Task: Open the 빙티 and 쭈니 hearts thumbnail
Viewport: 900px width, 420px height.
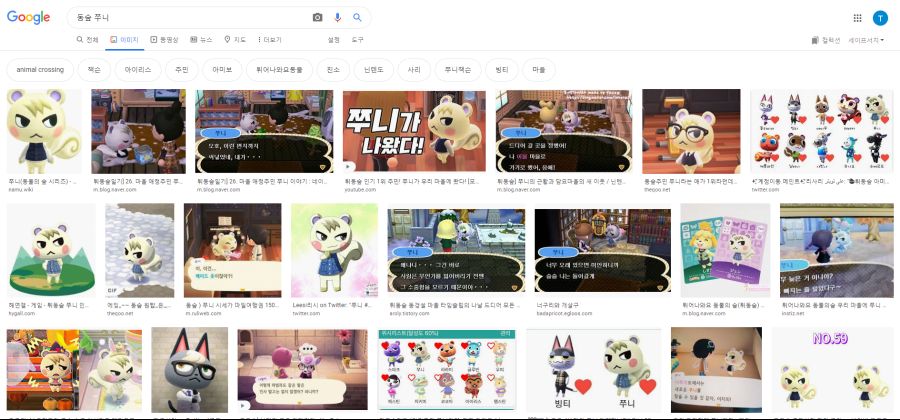Action: (593, 370)
